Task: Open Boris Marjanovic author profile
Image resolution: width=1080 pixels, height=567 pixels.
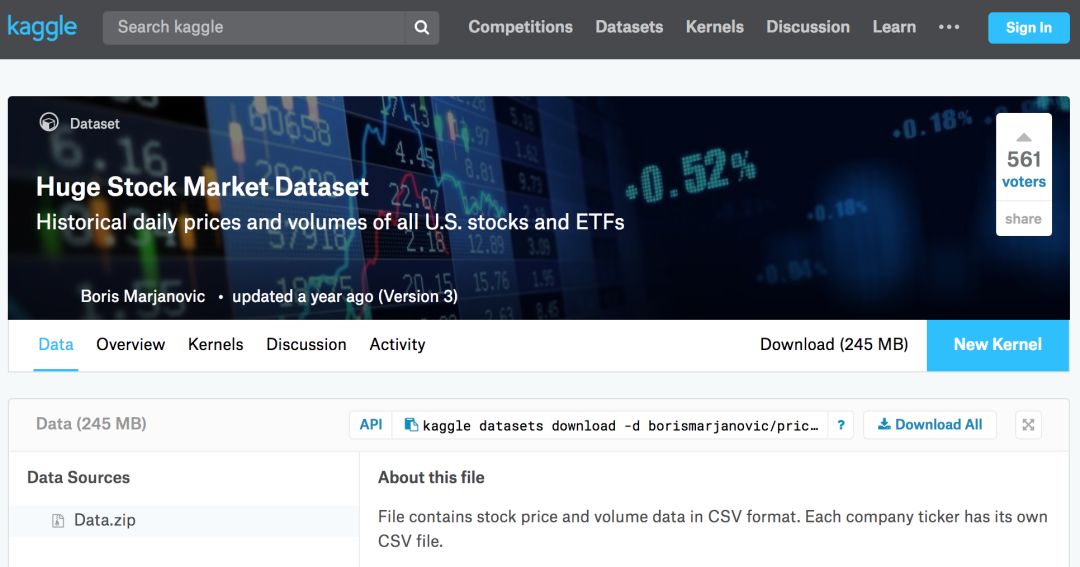Action: [x=143, y=296]
